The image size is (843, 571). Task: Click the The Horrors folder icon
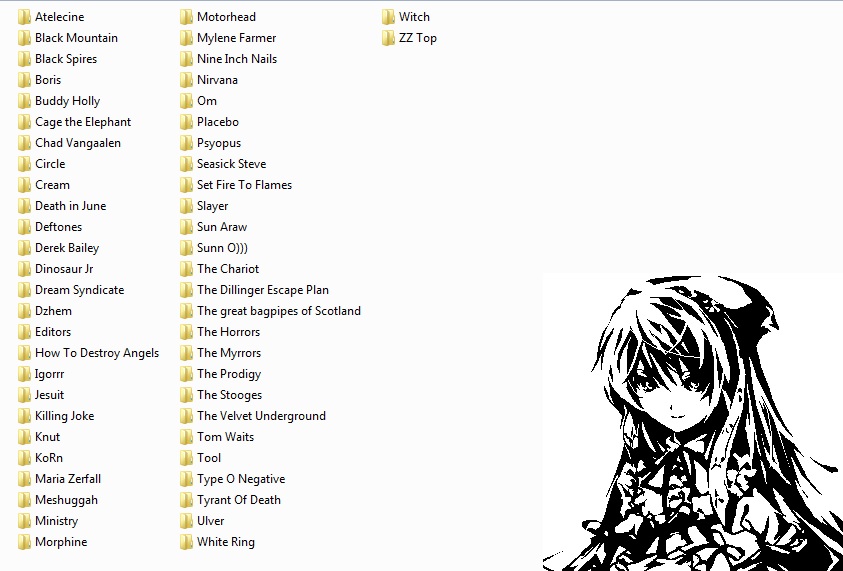[187, 332]
